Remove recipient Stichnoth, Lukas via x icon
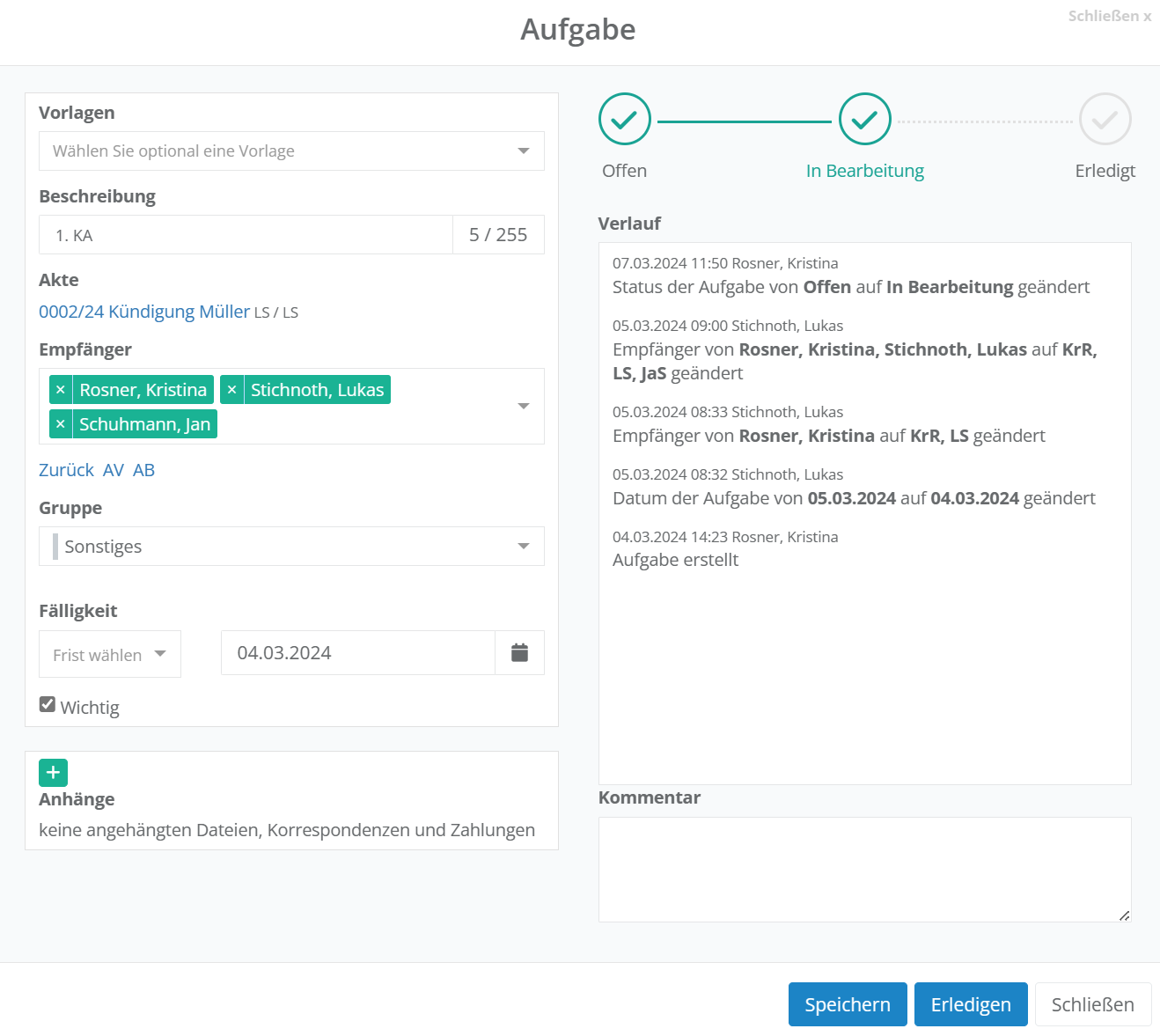The width and height of the screenshot is (1160, 1036). click(231, 390)
